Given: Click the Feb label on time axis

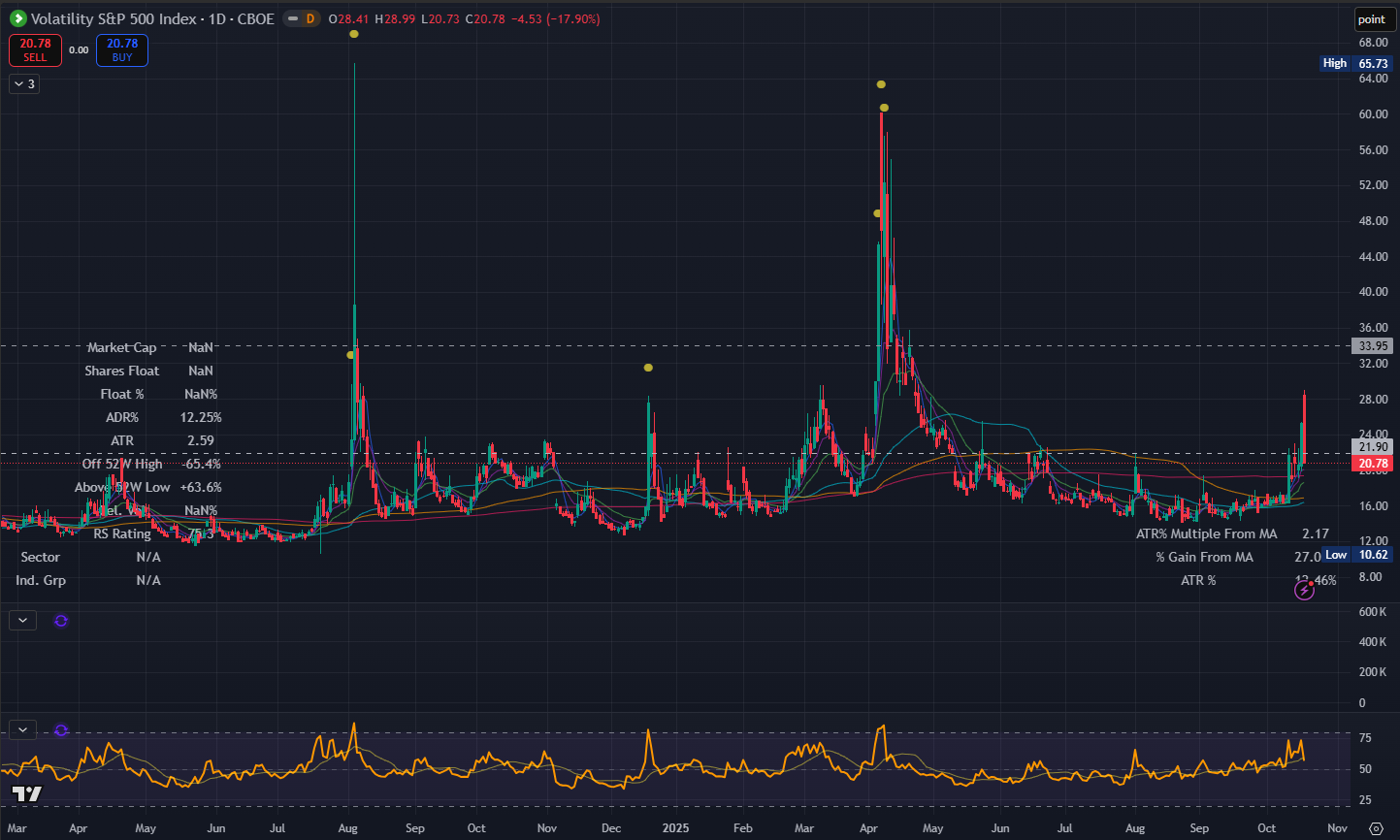Looking at the screenshot, I should 743,828.
